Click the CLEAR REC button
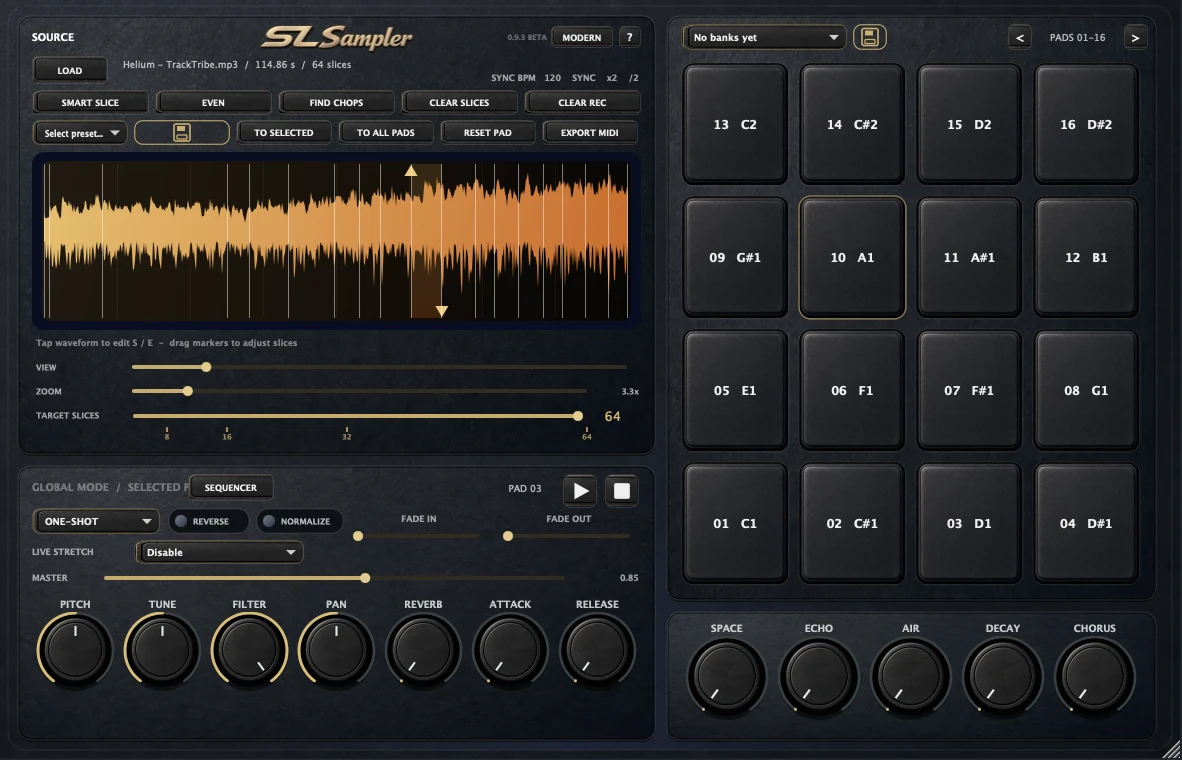This screenshot has height=760, width=1182. click(582, 103)
